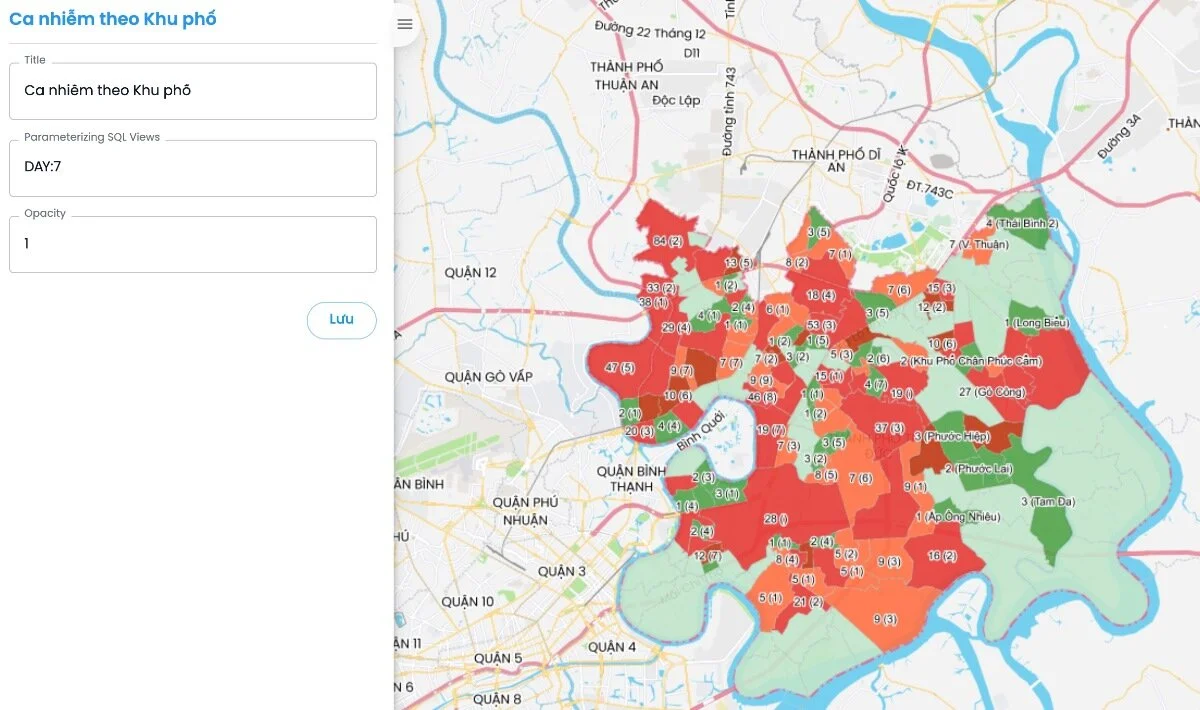Click the '3 (Phước Hiệp)' map label

(951, 437)
